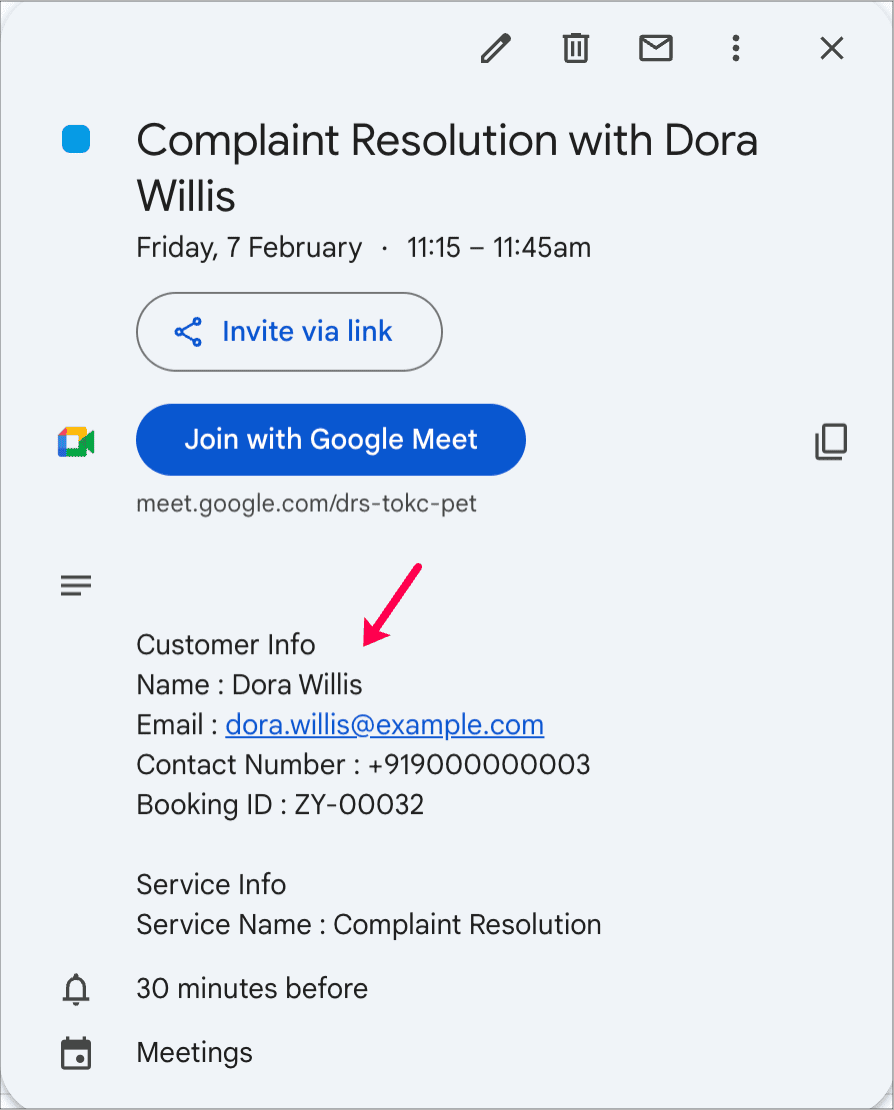Image resolution: width=894 pixels, height=1110 pixels.
Task: Open the three-dot options menu
Action: click(x=736, y=48)
